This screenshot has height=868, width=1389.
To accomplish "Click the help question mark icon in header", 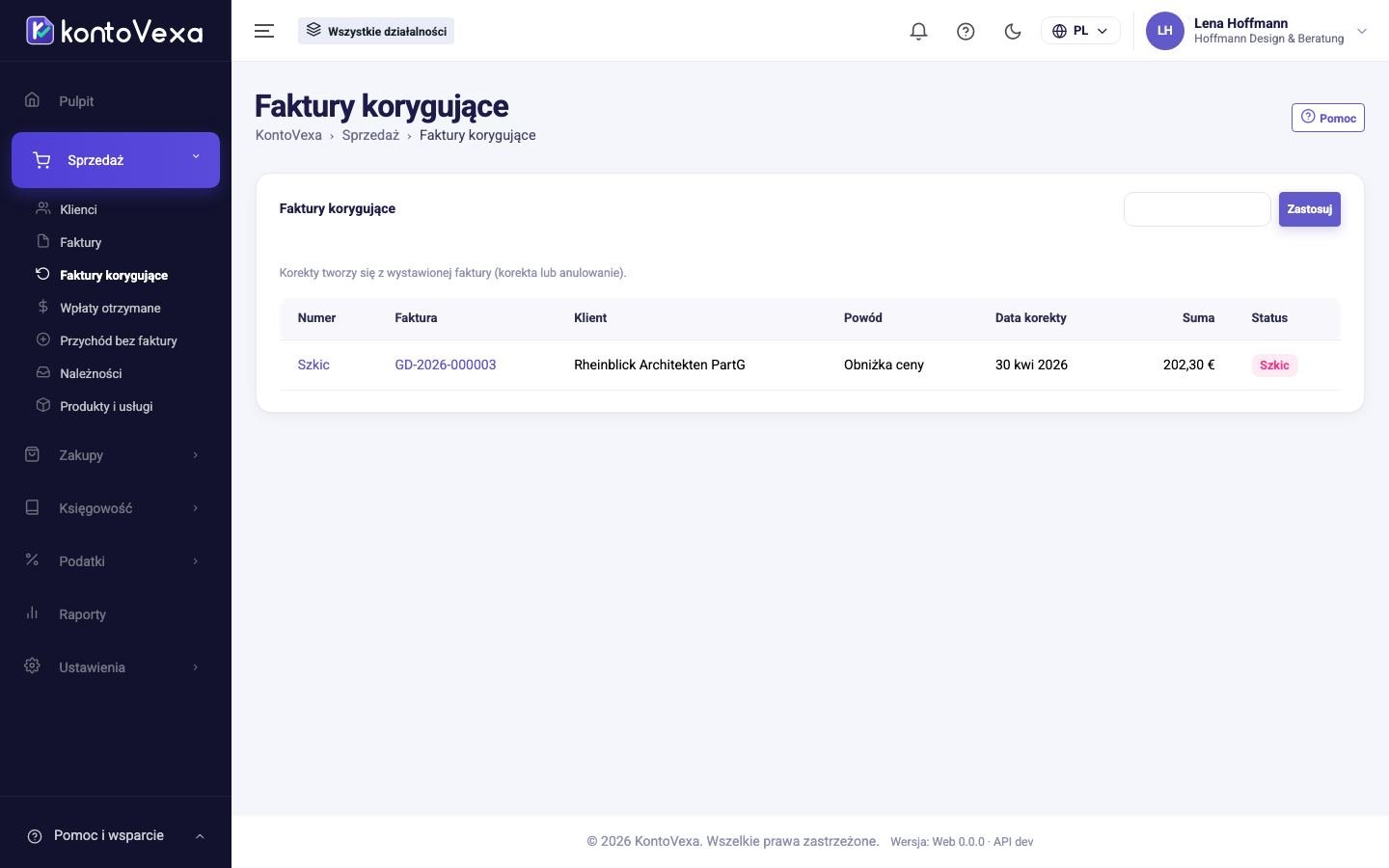I will coord(966,31).
